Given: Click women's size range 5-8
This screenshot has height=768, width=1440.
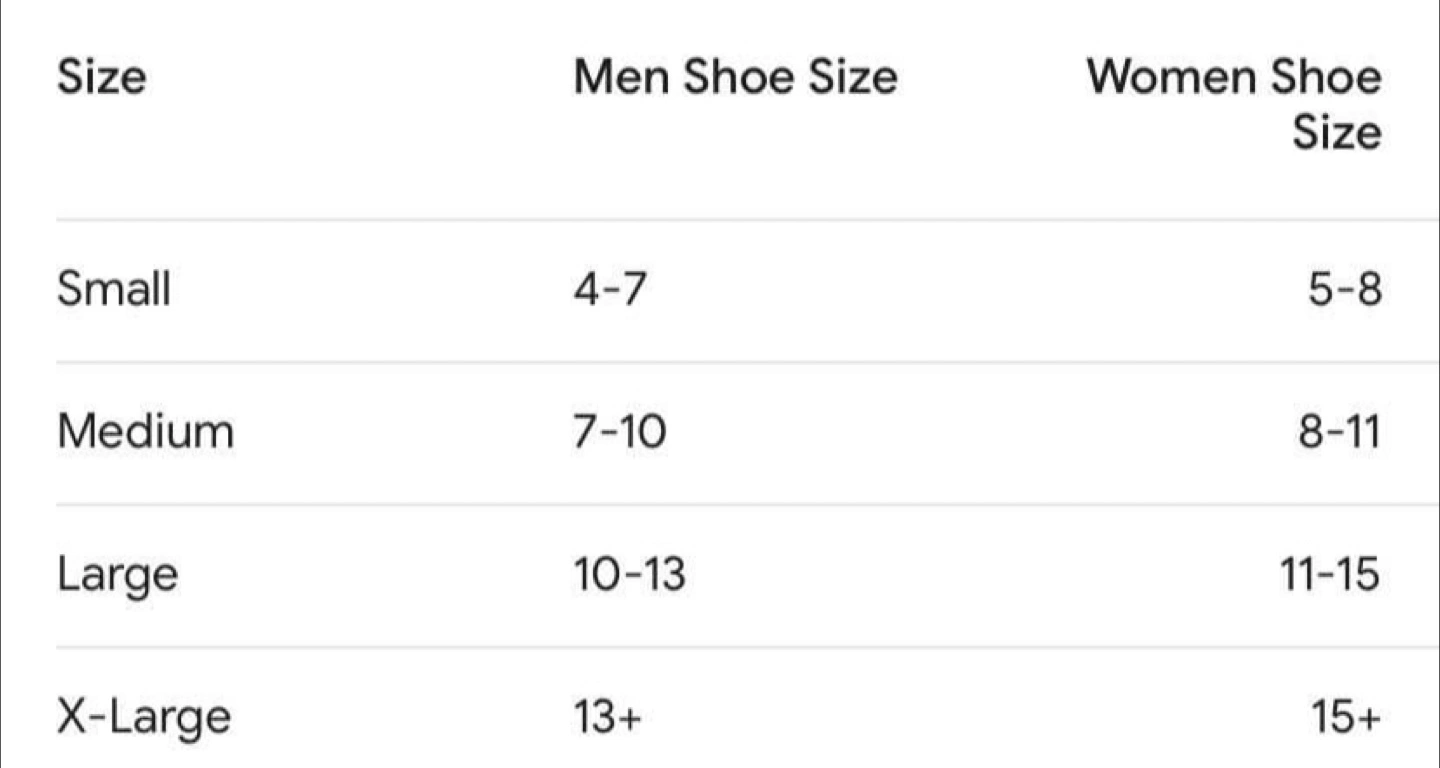Looking at the screenshot, I should (x=1345, y=290).
